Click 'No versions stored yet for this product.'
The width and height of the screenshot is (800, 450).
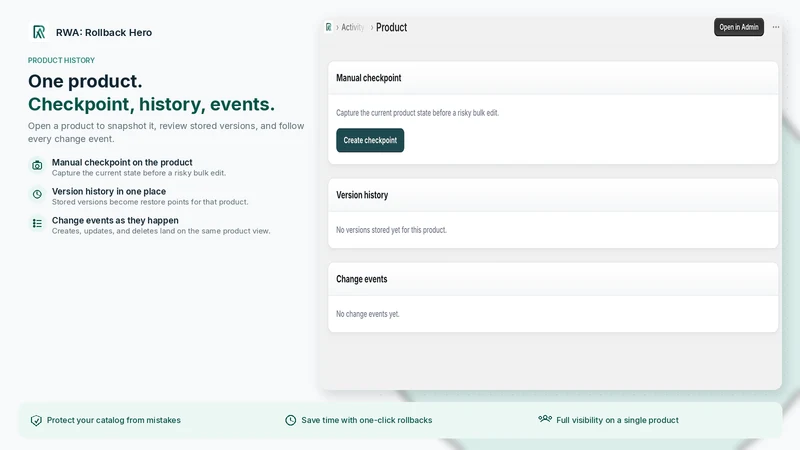tap(391, 230)
